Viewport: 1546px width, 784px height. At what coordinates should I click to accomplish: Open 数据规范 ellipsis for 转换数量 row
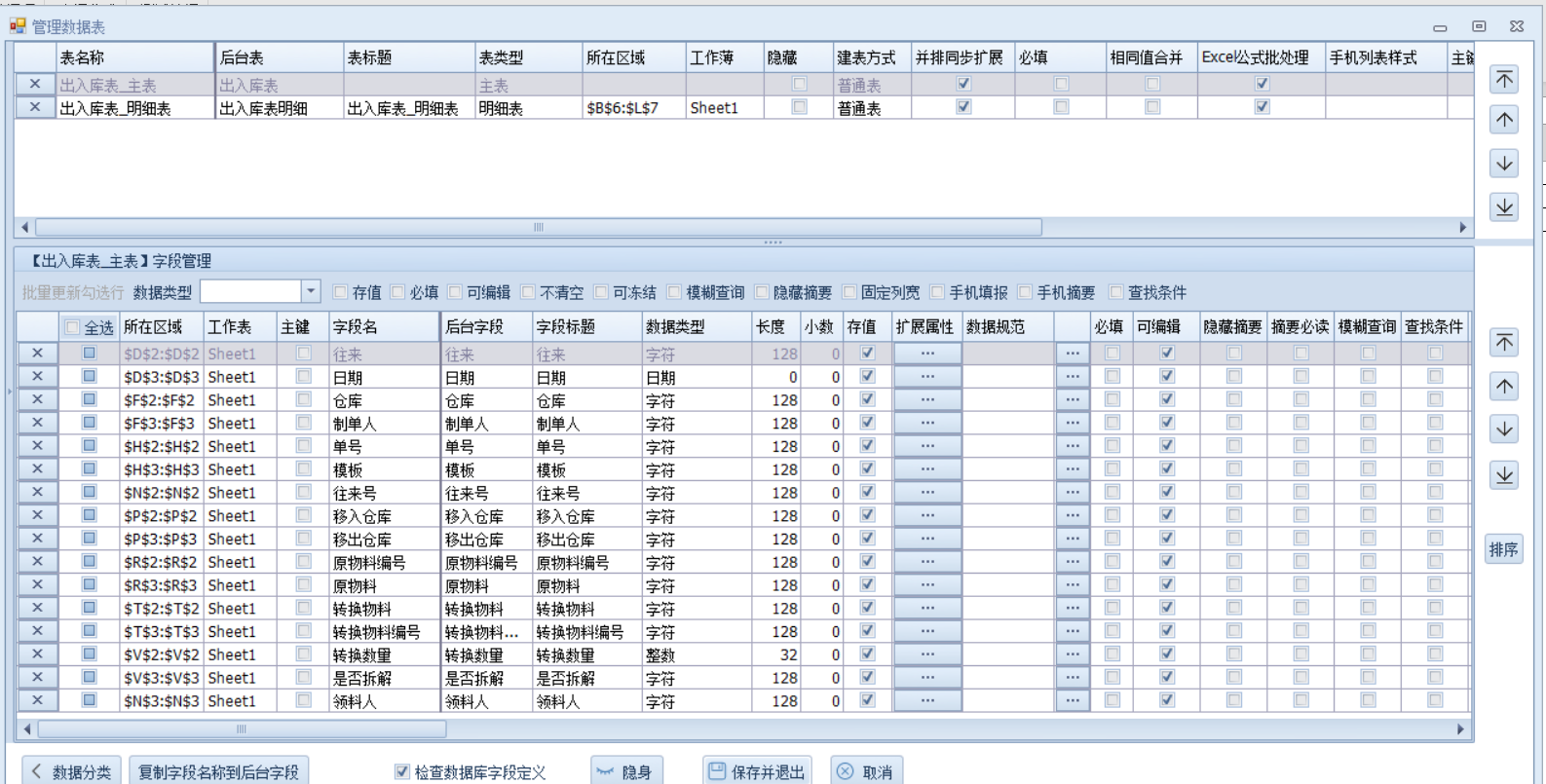(x=1072, y=654)
